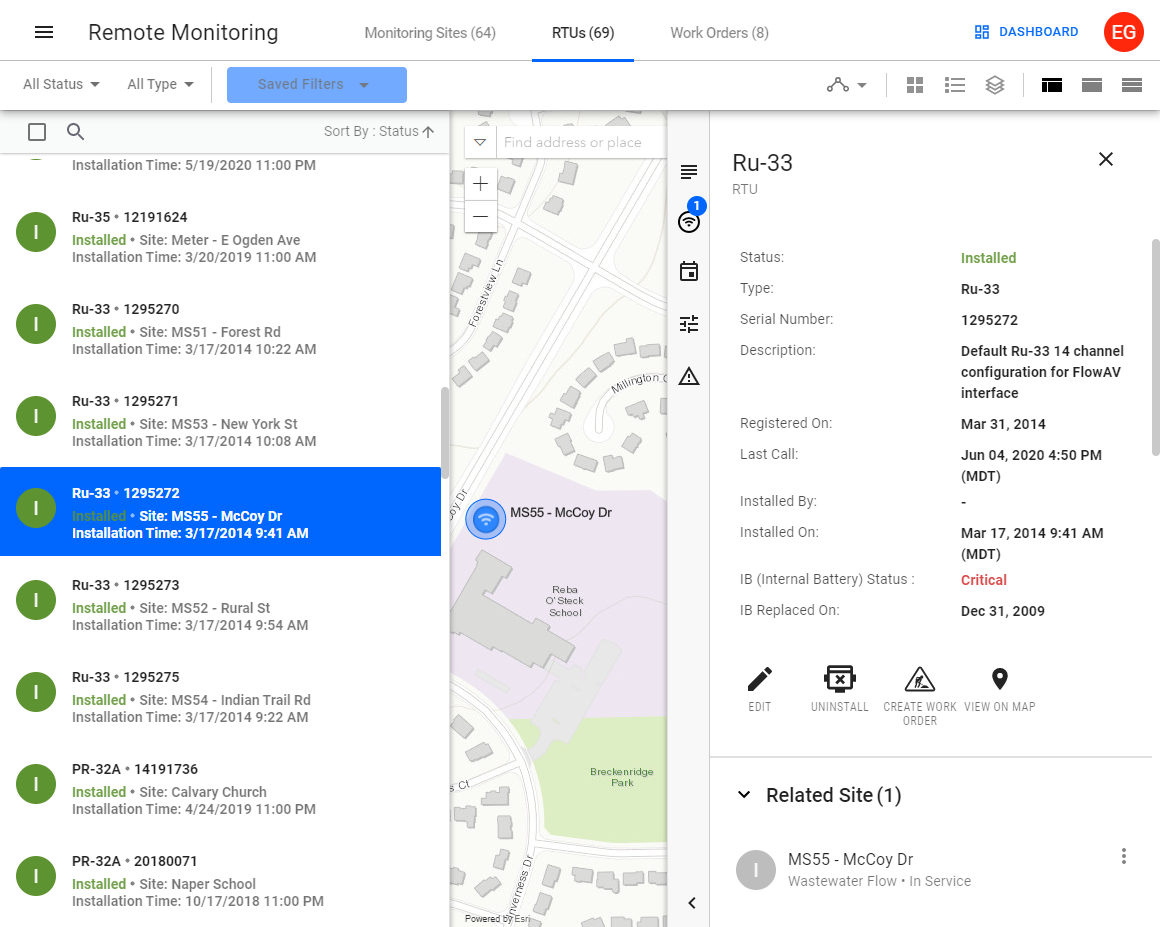The width and height of the screenshot is (1160, 927).
Task: Switch to grid card view
Action: (x=915, y=85)
